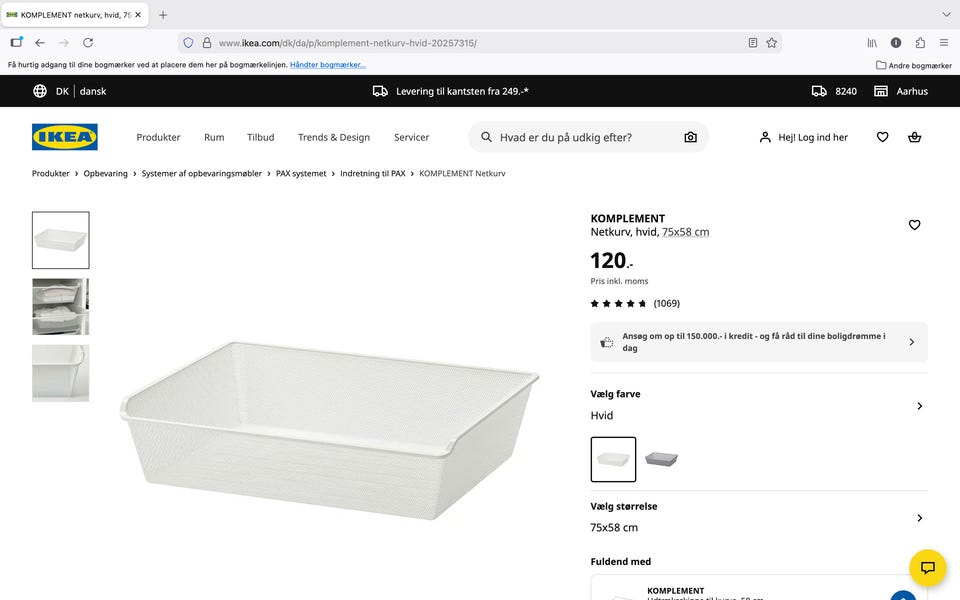Open the Firefox extensions menu
This screenshot has height=600, width=960.
click(920, 43)
